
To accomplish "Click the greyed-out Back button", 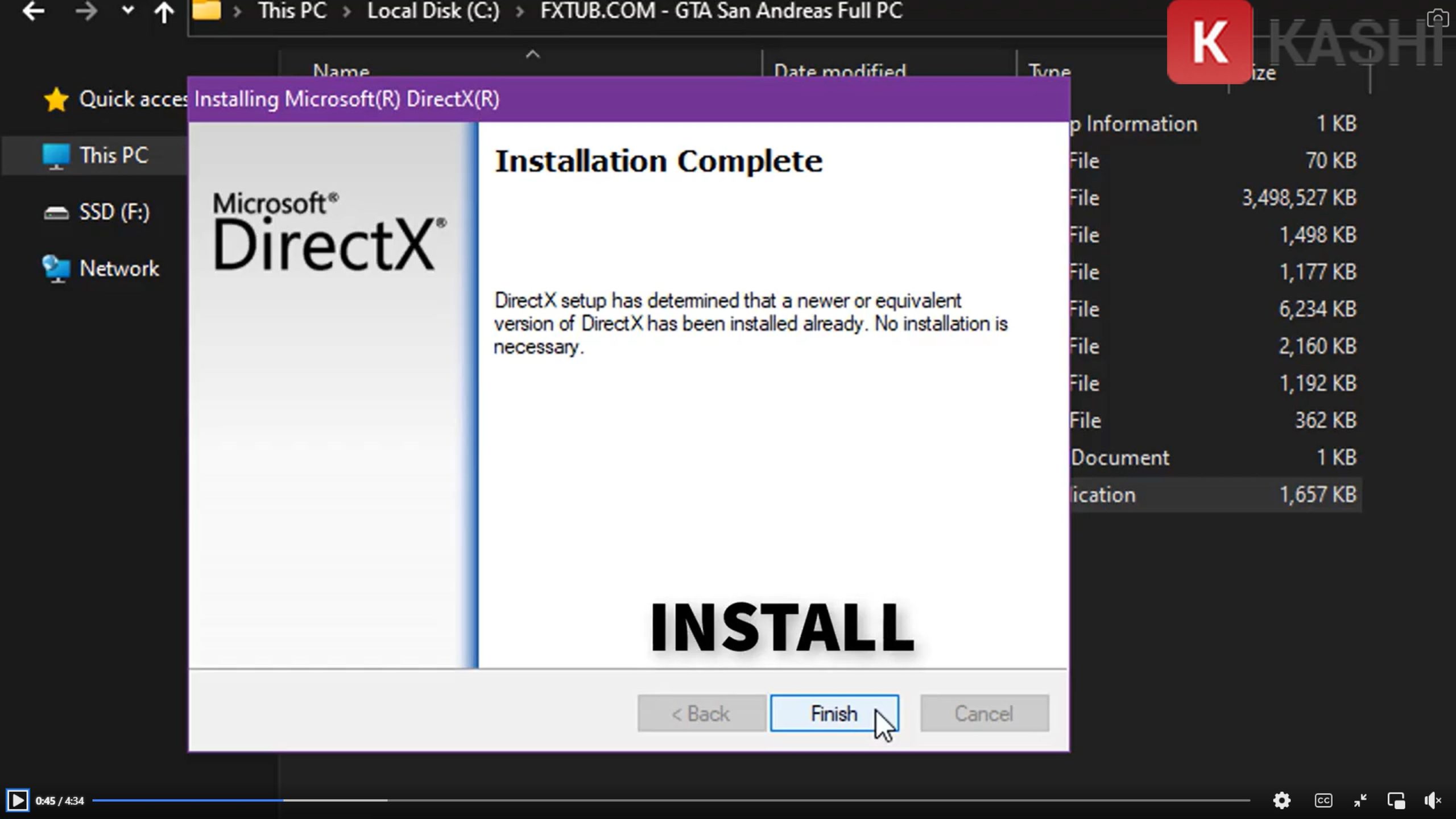I will point(701,713).
